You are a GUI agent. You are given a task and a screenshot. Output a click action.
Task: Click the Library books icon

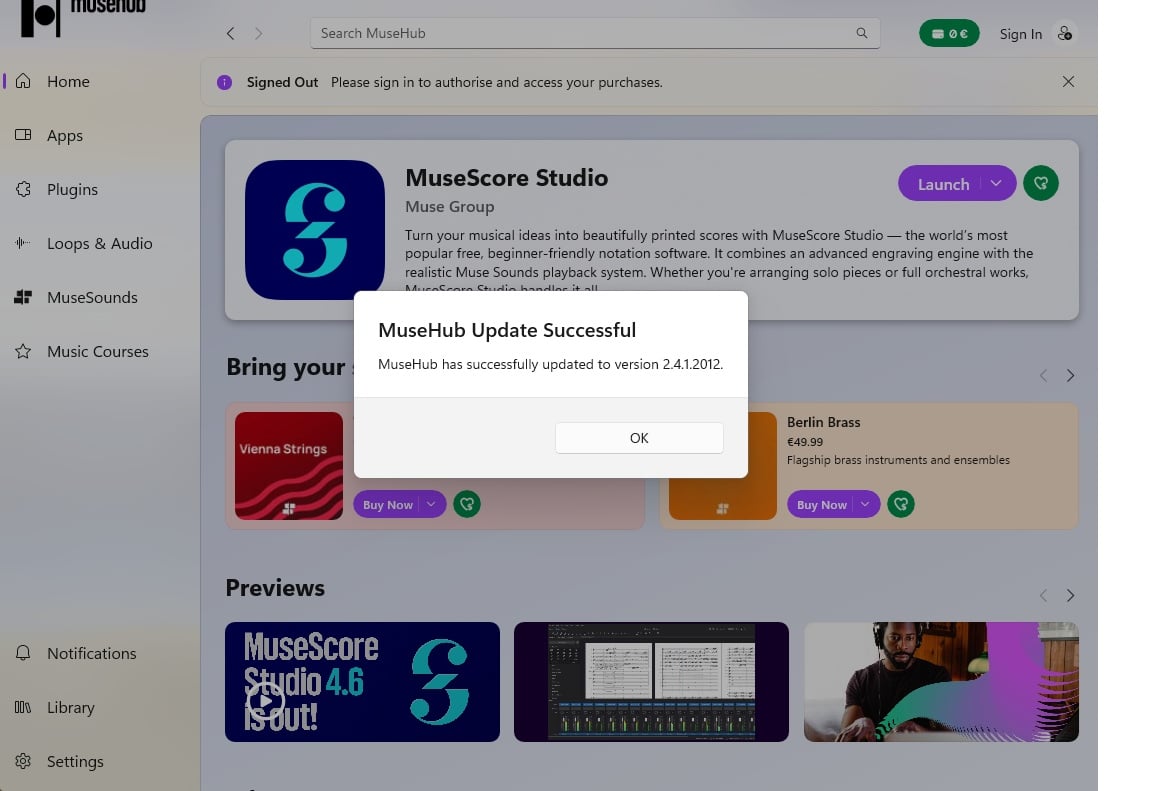pos(23,707)
